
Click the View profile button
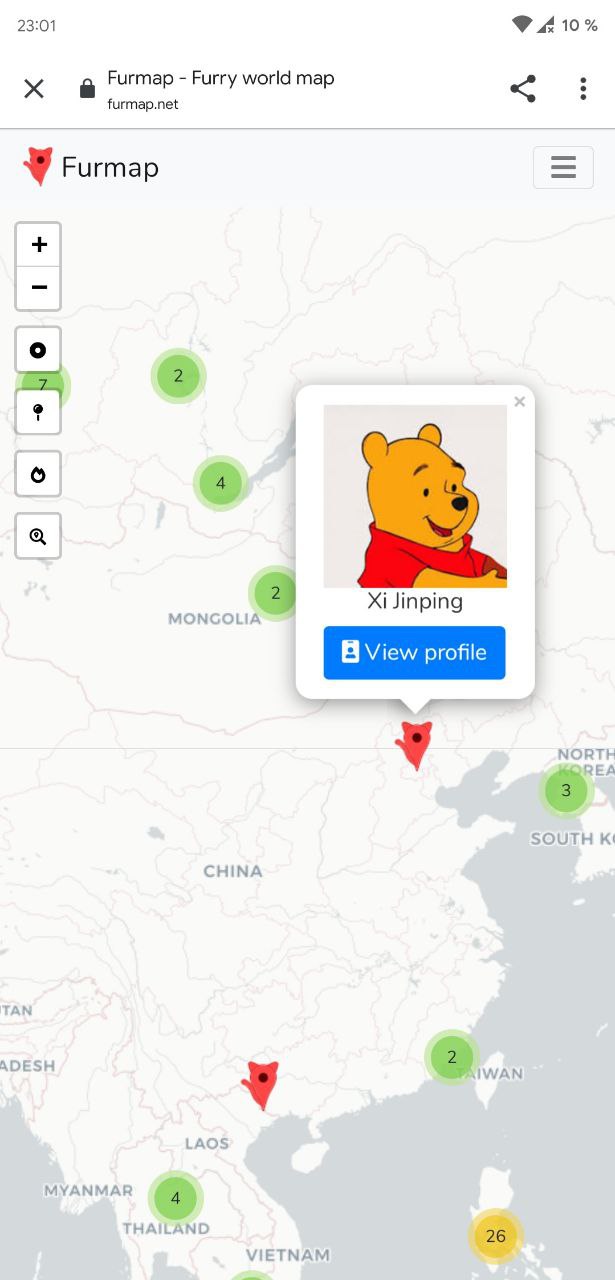pyautogui.click(x=414, y=652)
